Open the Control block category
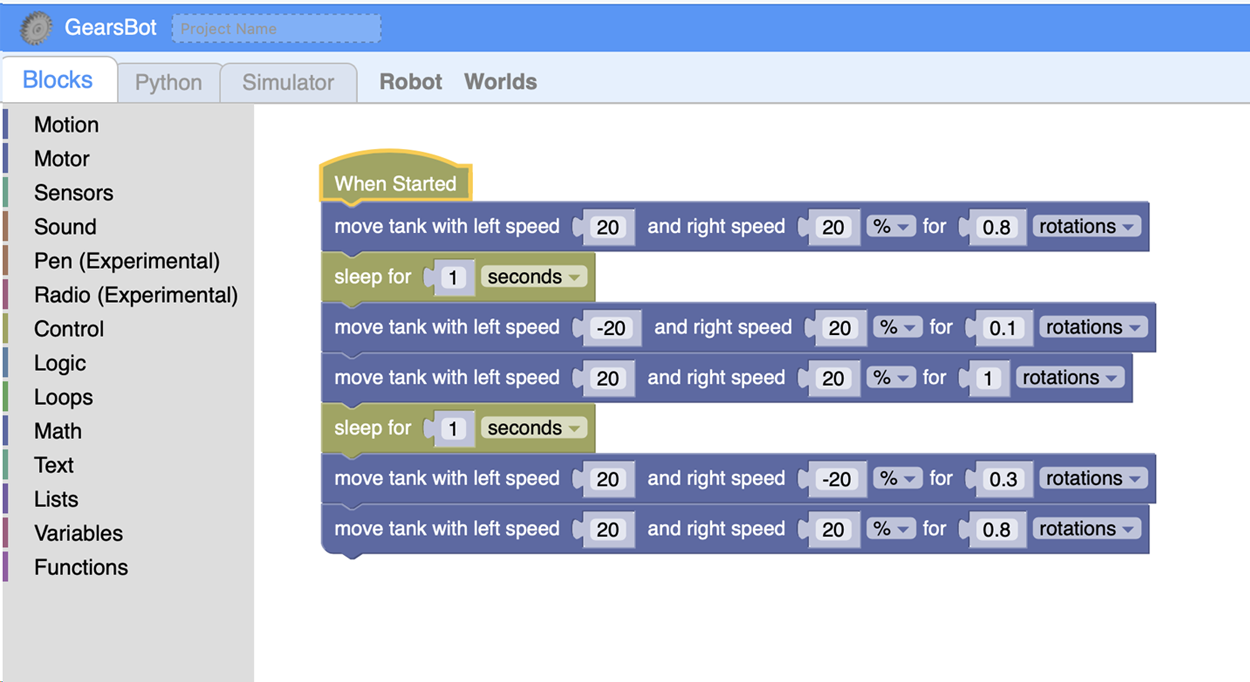Viewport: 1250px width, 682px height. click(x=69, y=329)
